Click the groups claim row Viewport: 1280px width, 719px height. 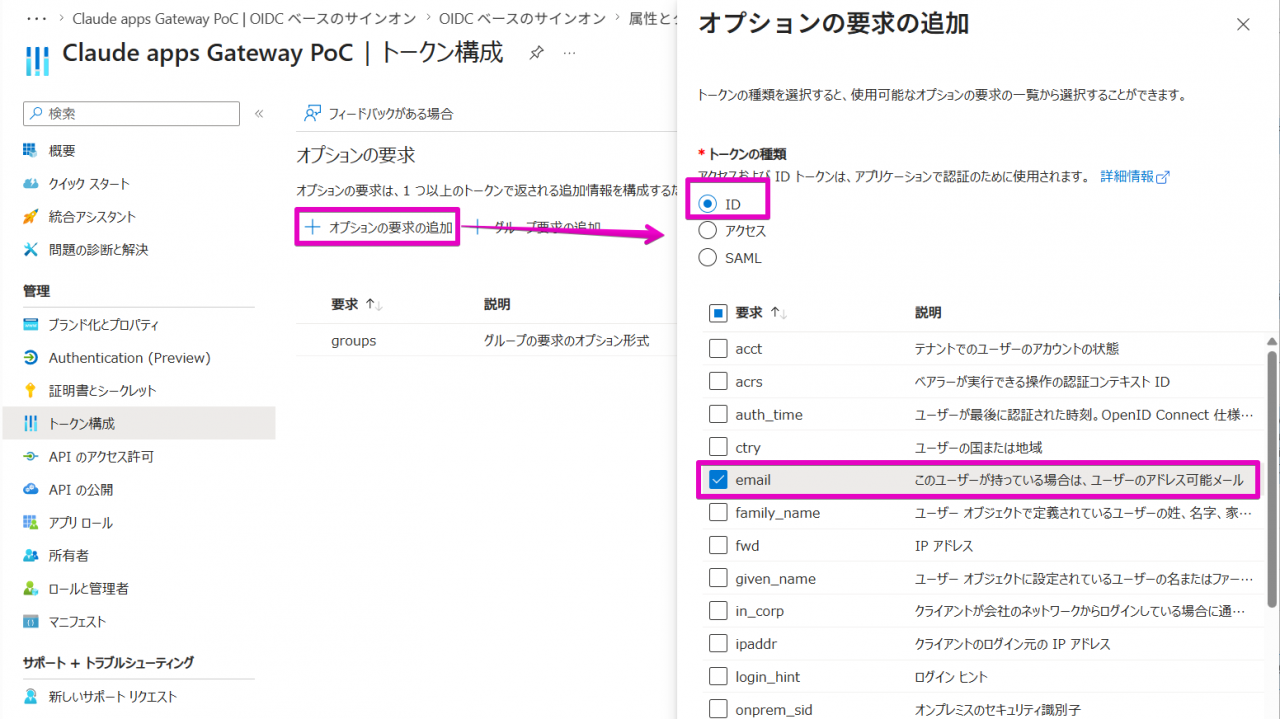[x=486, y=341]
